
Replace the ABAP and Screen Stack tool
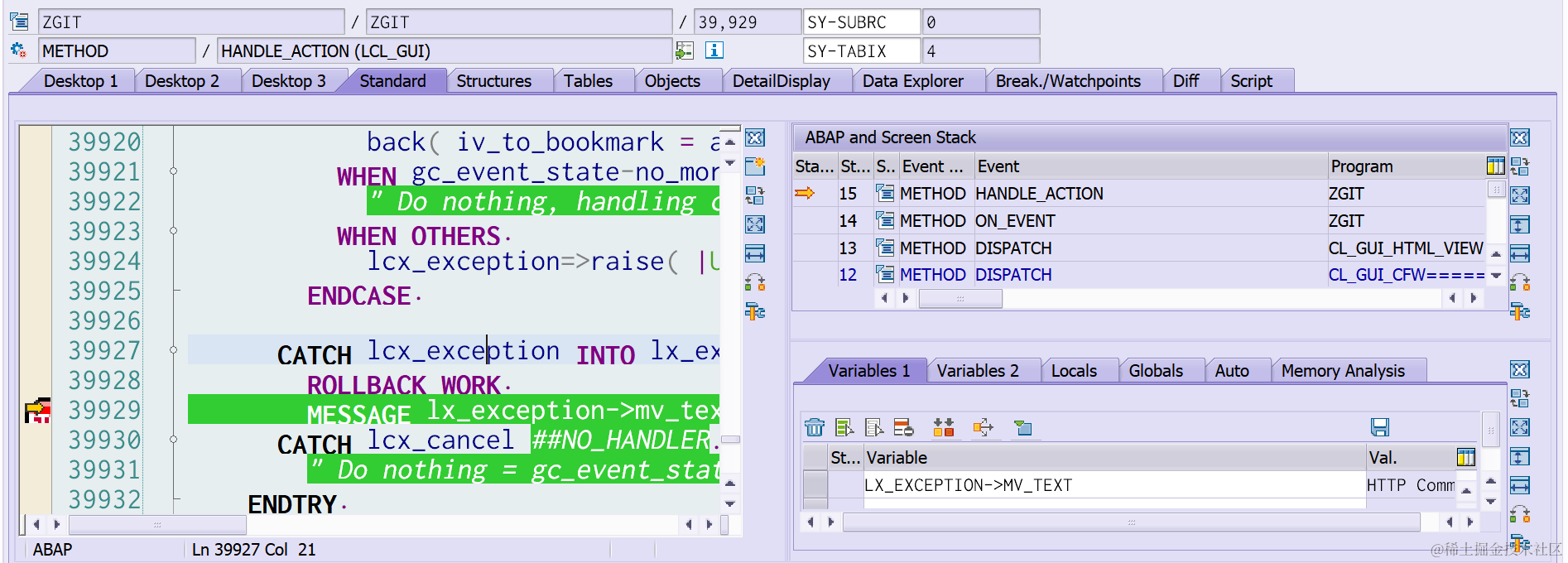[x=1520, y=166]
